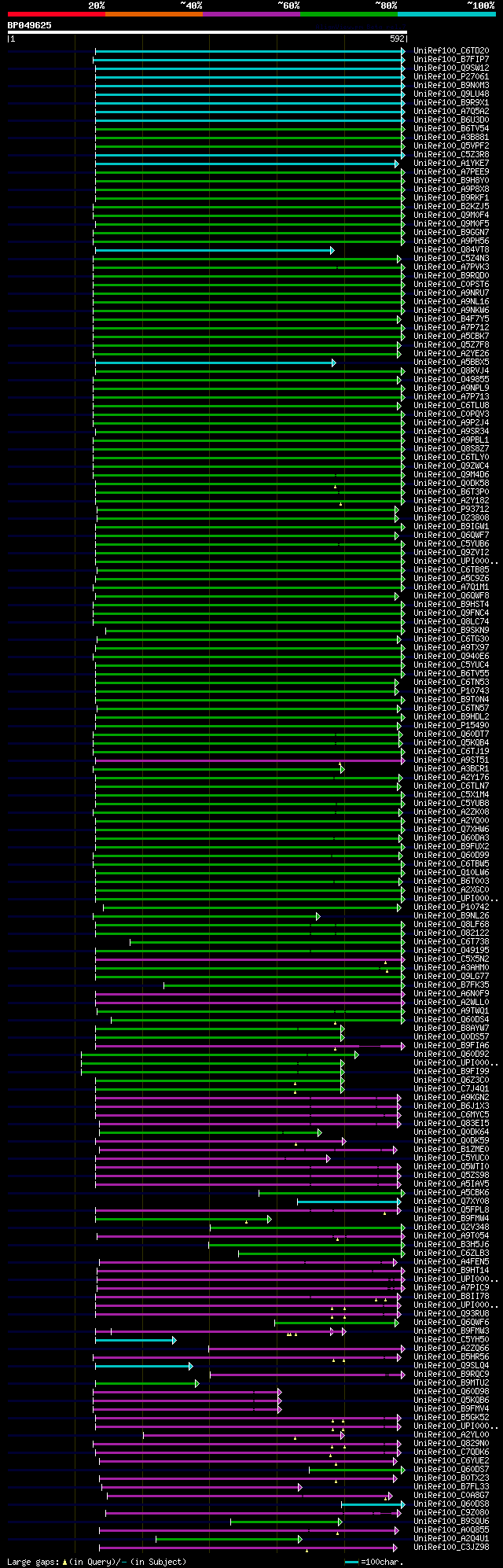Select the UniRef100_A9KGN2 label
The image size is (503, 1568).
coord(451,1098)
